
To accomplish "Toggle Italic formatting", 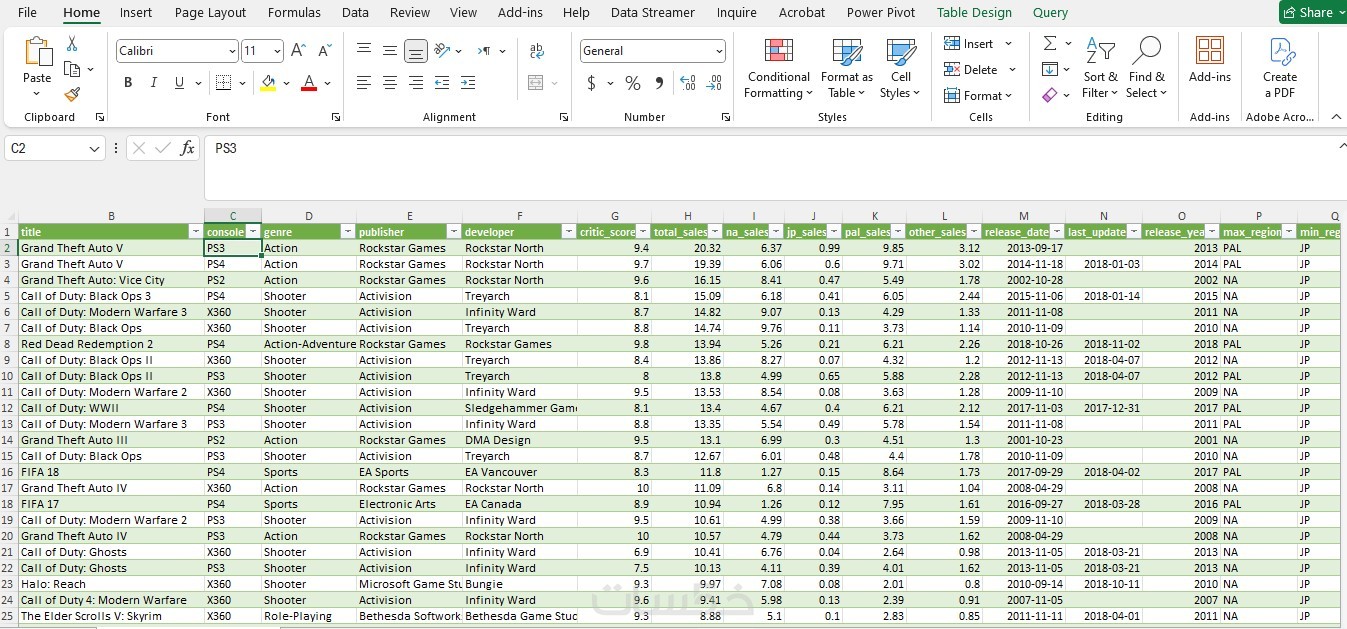I will [154, 82].
